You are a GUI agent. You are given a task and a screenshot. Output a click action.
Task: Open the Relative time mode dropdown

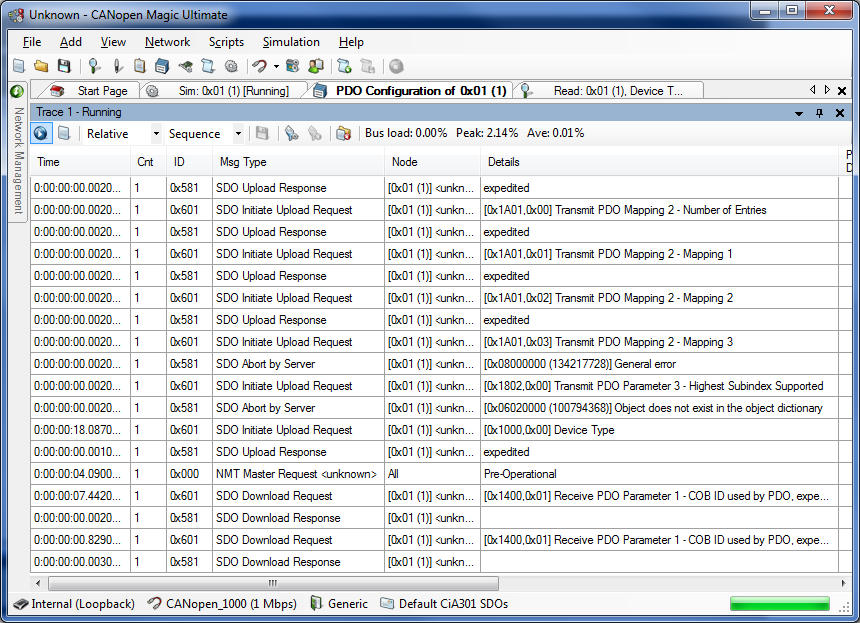[156, 133]
